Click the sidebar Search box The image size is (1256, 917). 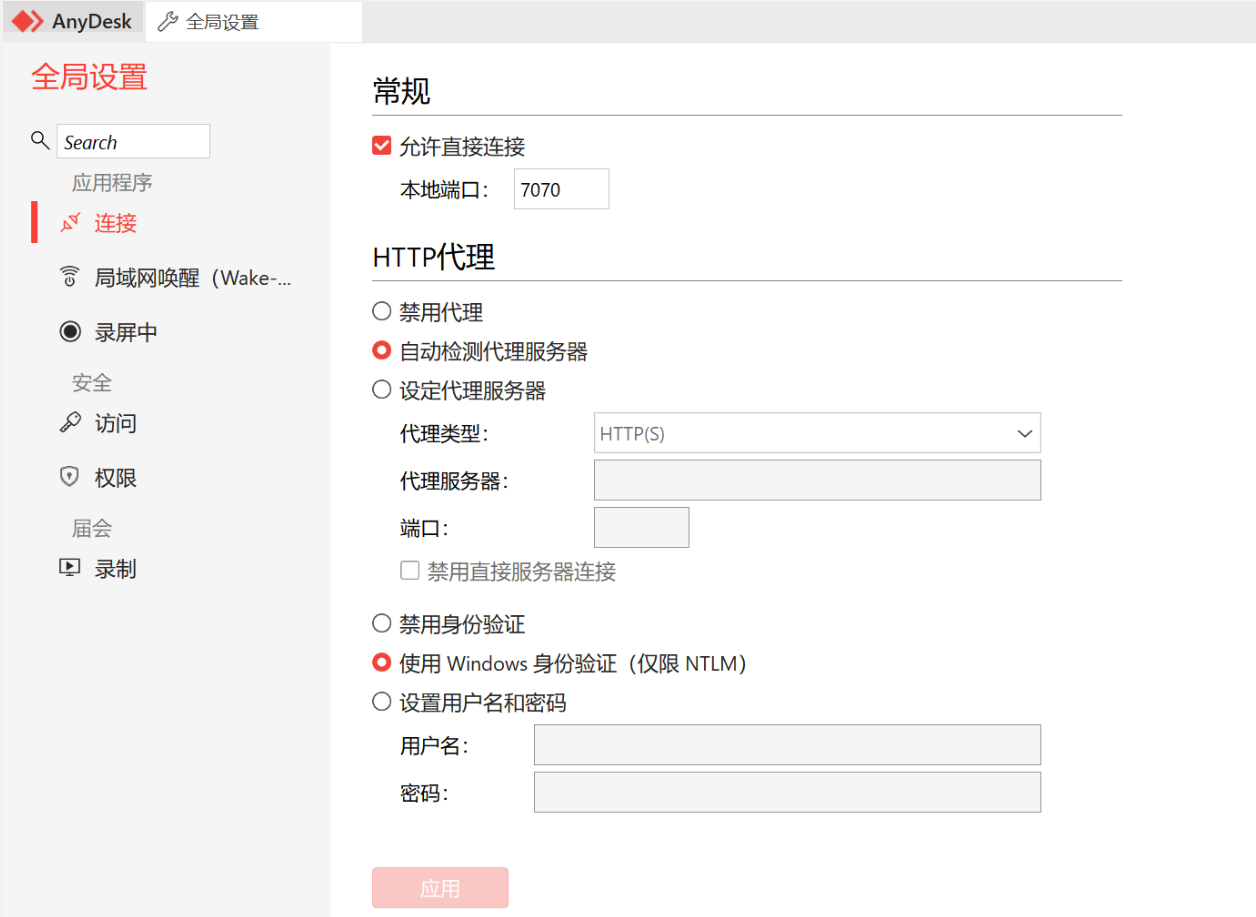click(133, 142)
